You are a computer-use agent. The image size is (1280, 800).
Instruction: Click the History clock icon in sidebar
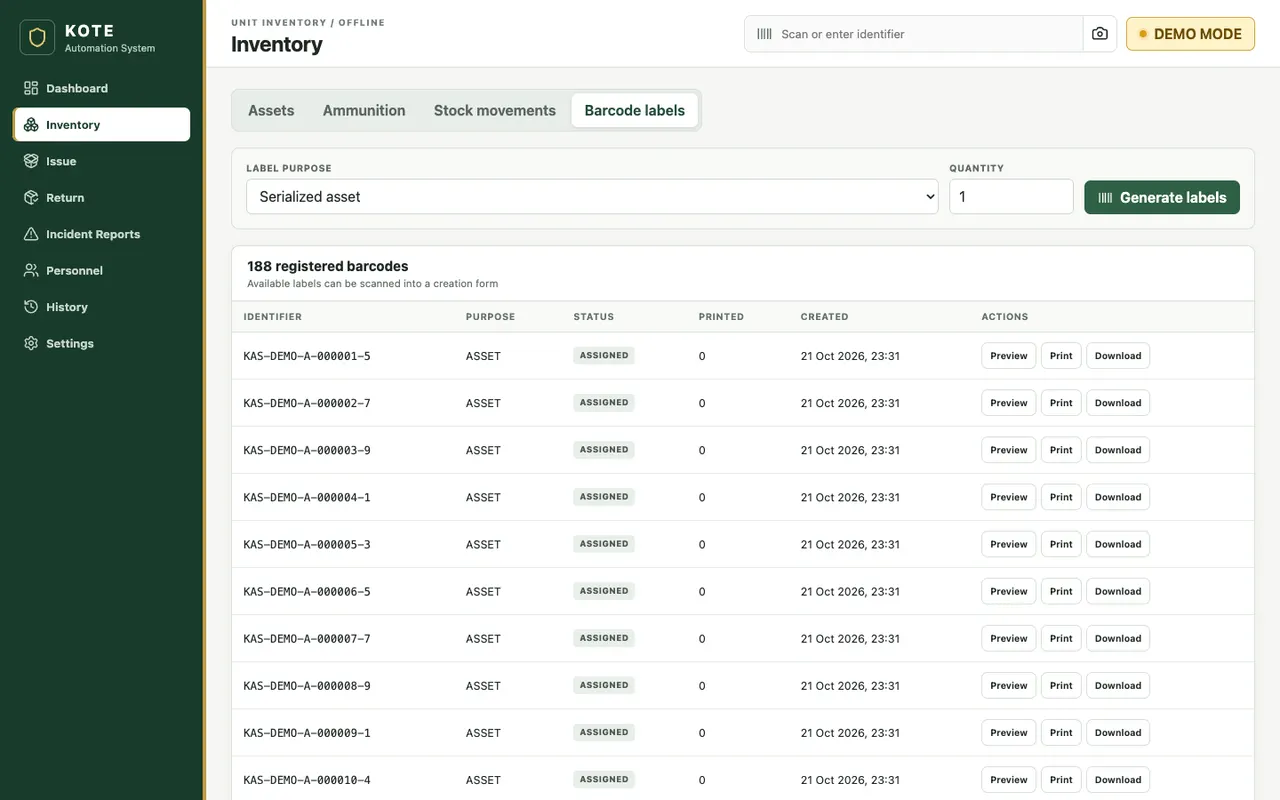(x=31, y=307)
